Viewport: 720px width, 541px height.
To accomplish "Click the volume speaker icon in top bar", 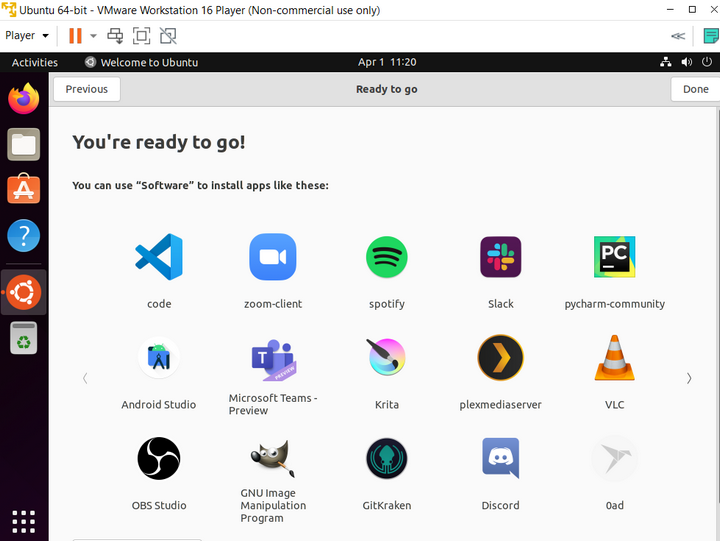I will [687, 62].
